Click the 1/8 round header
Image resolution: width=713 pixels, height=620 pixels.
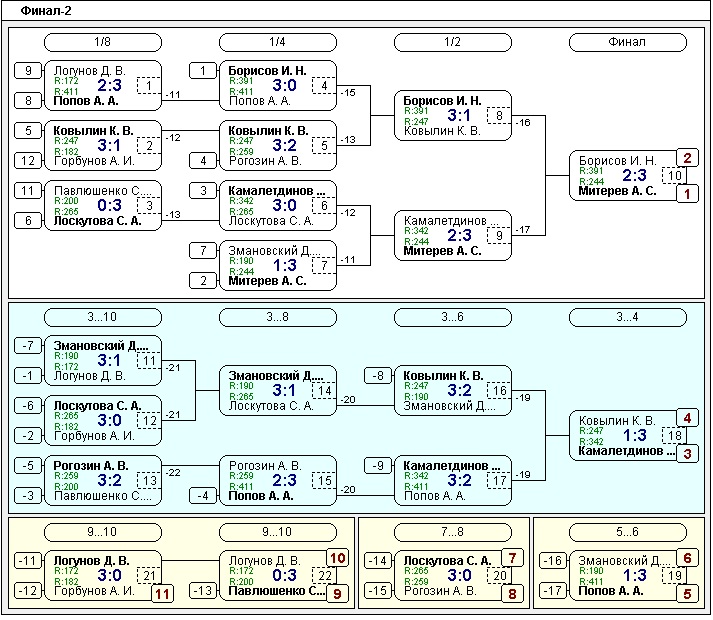click(x=103, y=42)
